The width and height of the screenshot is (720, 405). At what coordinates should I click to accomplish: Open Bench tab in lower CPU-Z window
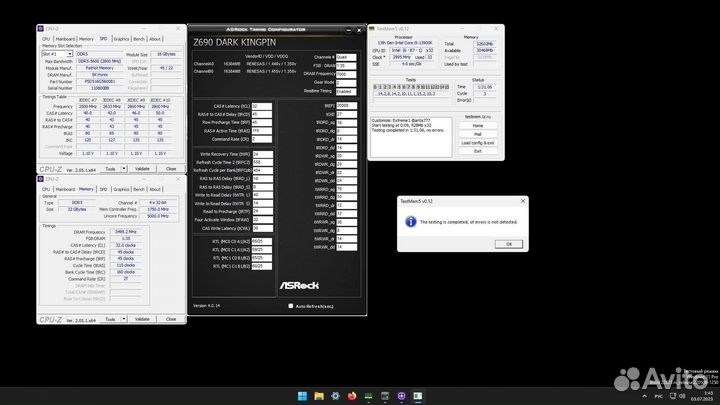(139, 189)
